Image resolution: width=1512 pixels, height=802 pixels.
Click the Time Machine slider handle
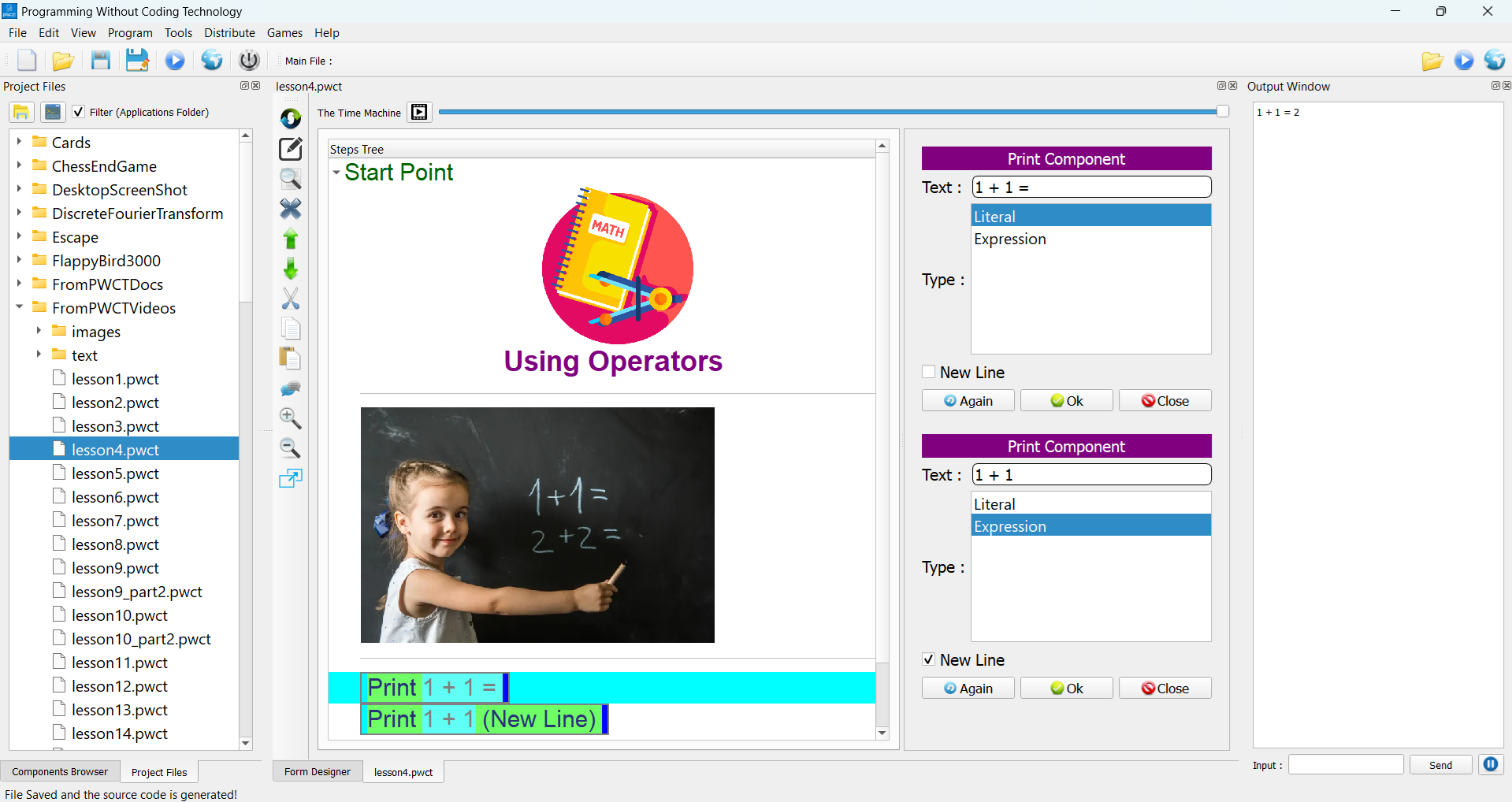[x=1223, y=112]
